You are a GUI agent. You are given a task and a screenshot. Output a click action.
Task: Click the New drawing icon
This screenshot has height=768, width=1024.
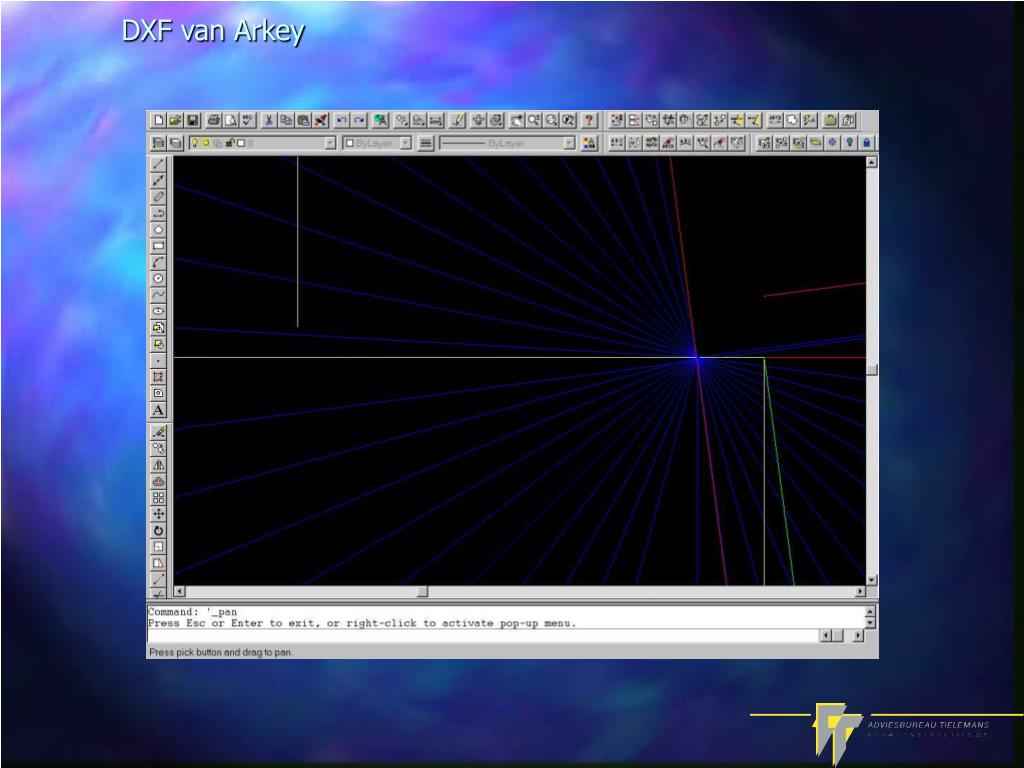tap(159, 120)
